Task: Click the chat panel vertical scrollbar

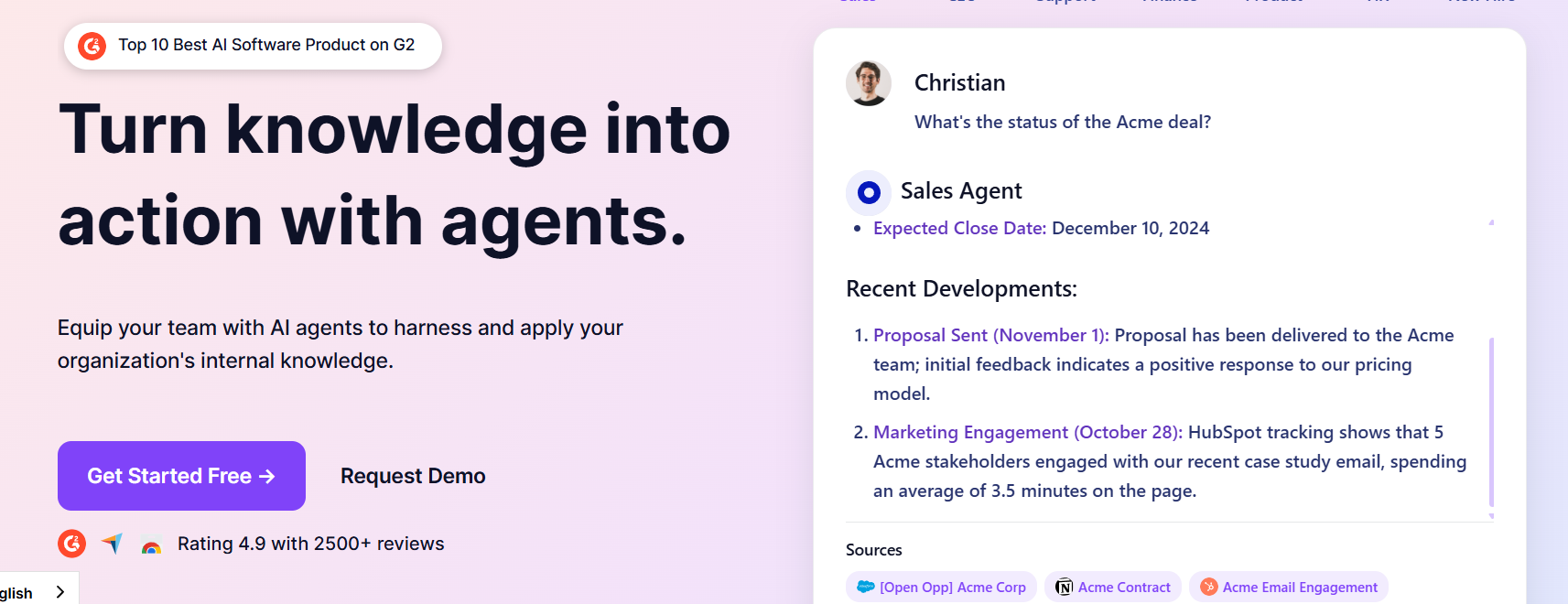Action: [1491, 422]
